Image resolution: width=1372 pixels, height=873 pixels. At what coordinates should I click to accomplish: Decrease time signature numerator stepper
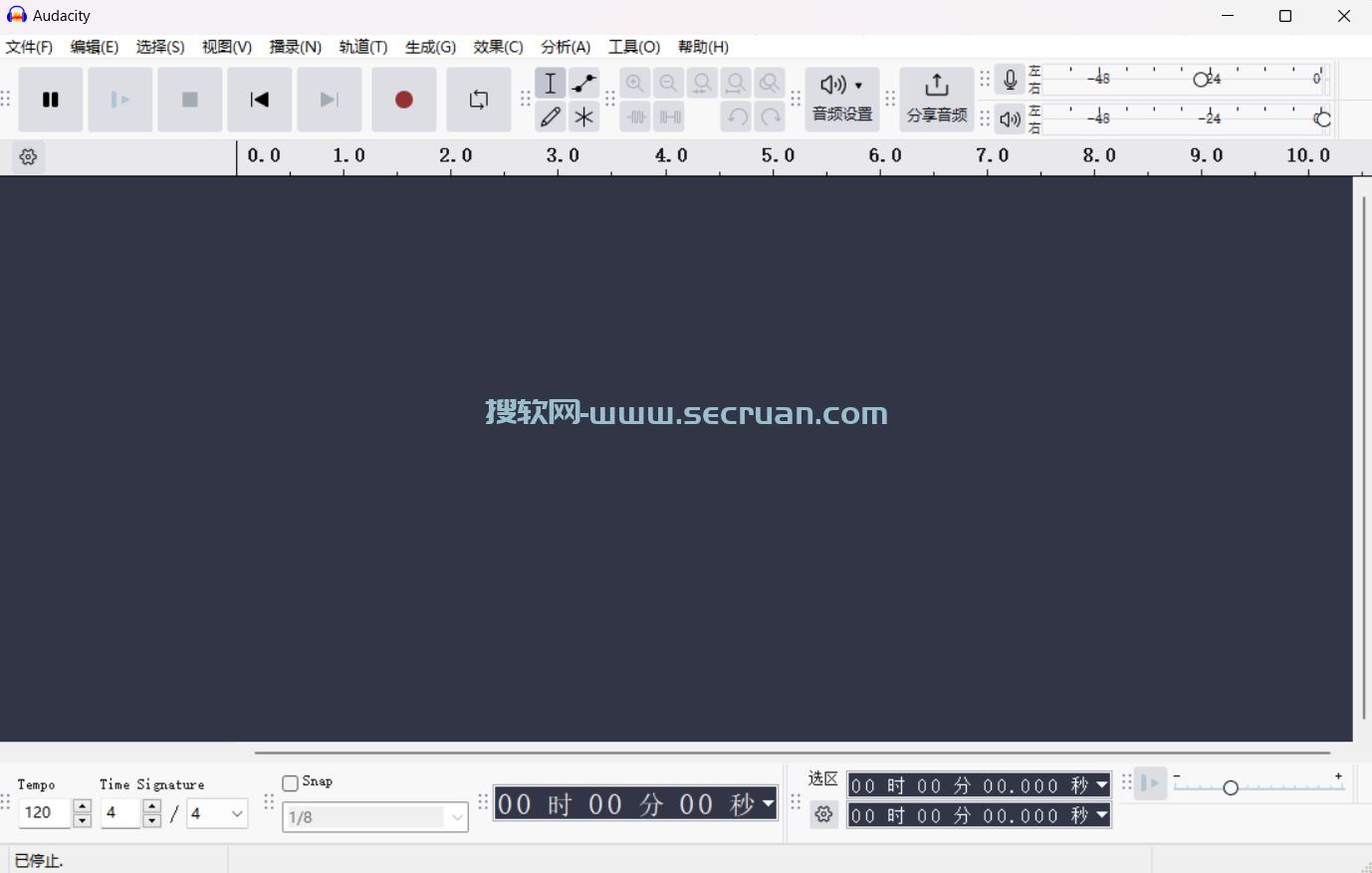[151, 821]
